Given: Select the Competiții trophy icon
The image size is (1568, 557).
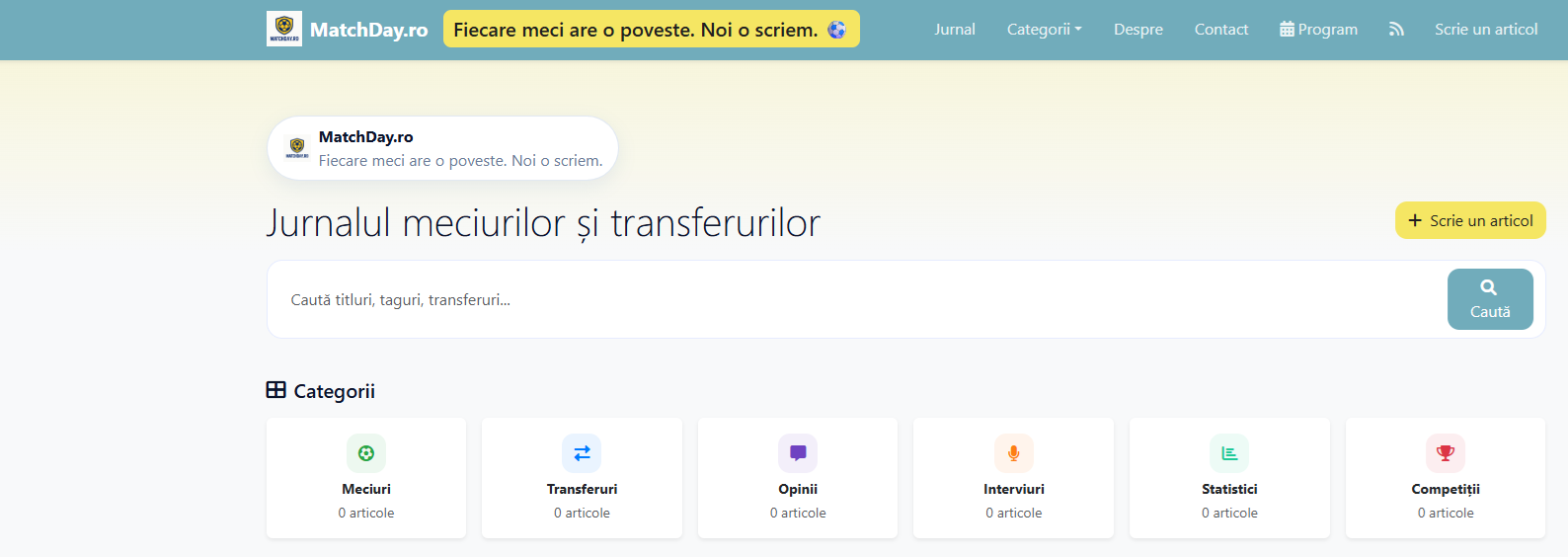Looking at the screenshot, I should point(1445,453).
